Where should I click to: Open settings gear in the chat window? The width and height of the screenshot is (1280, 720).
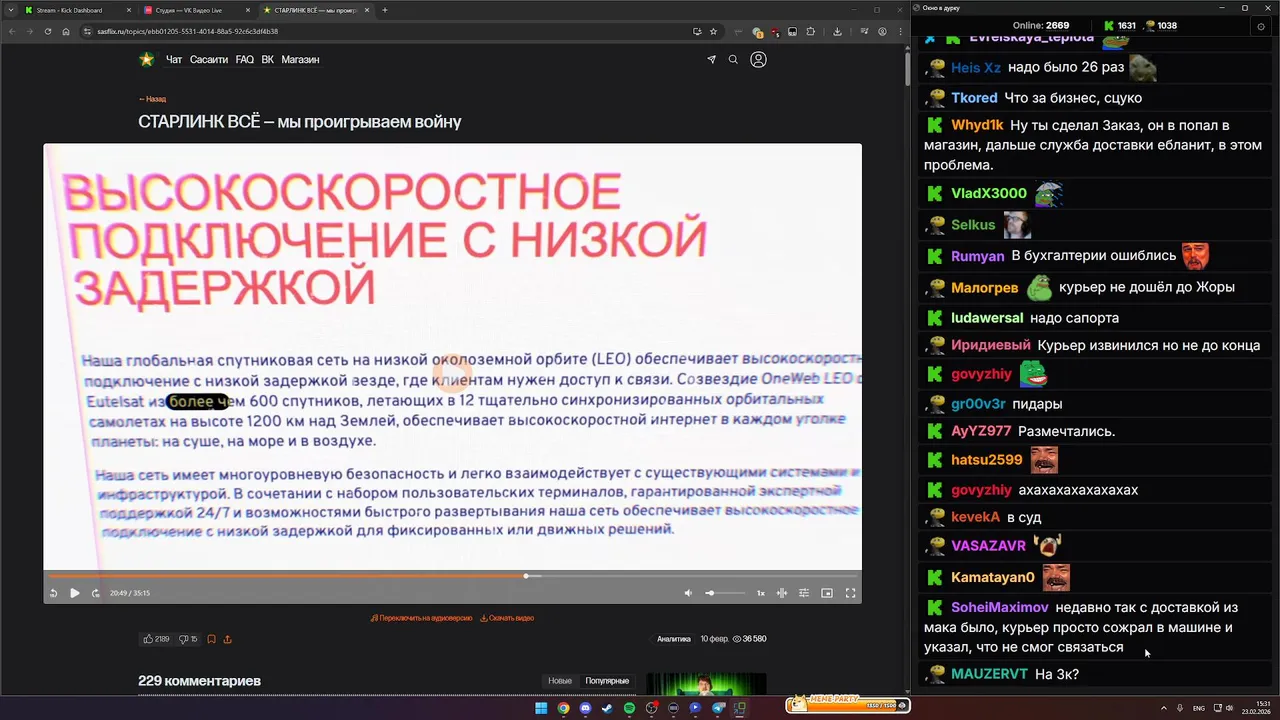pyautogui.click(x=1260, y=26)
